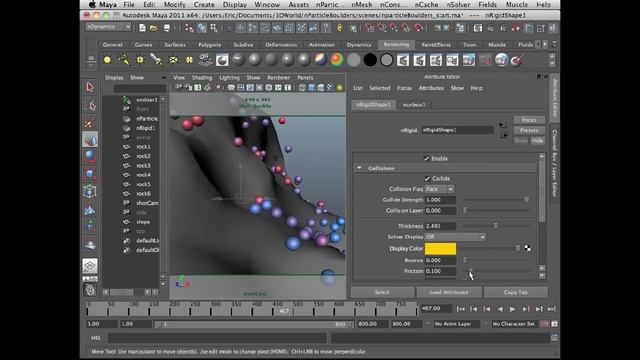Click the Bounce value field
Screen dimensions: 640x360
[x=440, y=260]
